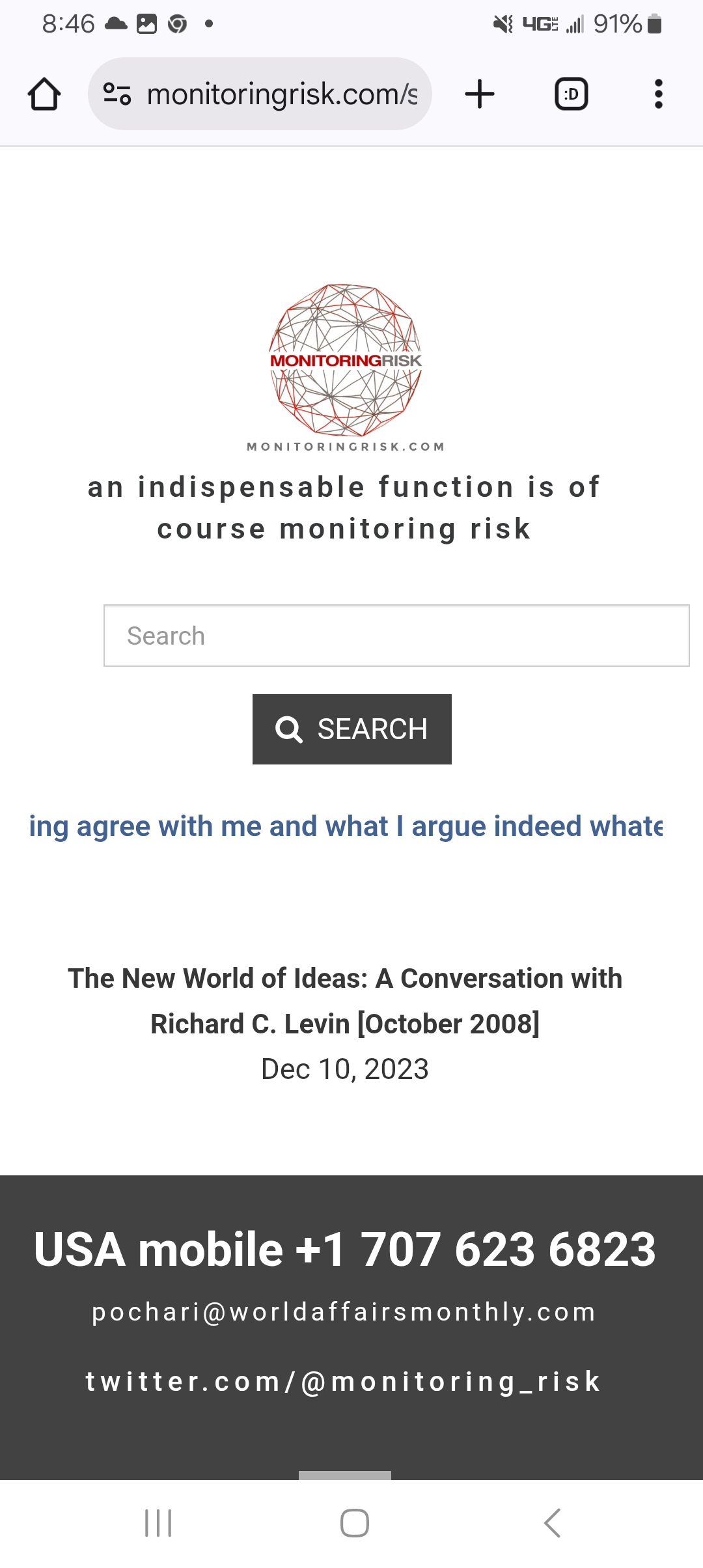Click the site tagline heading text
Screen dimensions: 703x1568
point(344,508)
